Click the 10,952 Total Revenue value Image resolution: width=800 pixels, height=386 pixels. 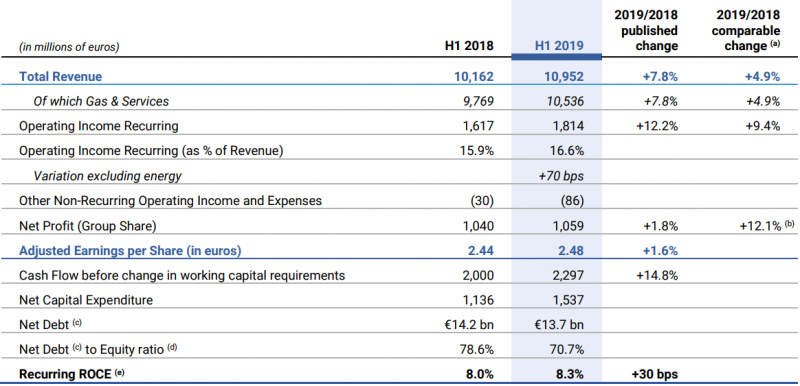[x=563, y=76]
